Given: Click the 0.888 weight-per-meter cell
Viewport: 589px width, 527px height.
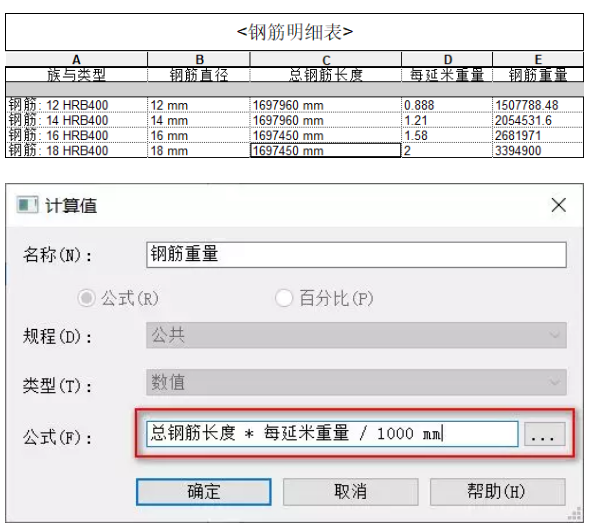Looking at the screenshot, I should point(447,105).
